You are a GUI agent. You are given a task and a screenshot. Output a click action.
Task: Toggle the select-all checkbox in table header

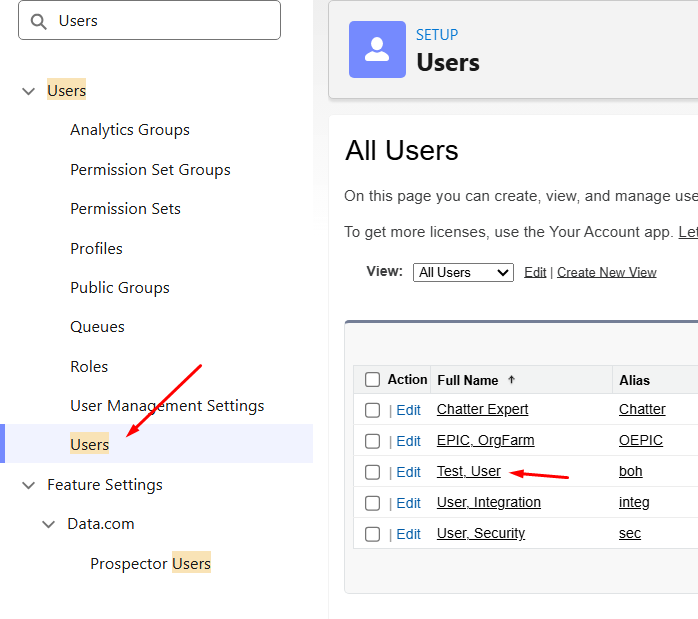click(x=373, y=380)
